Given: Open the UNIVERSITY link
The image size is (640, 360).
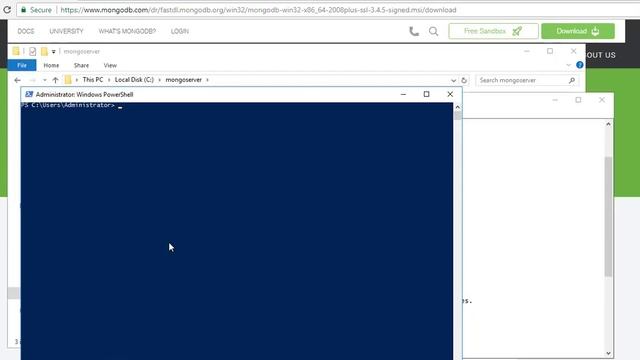Looking at the screenshot, I should (66, 31).
